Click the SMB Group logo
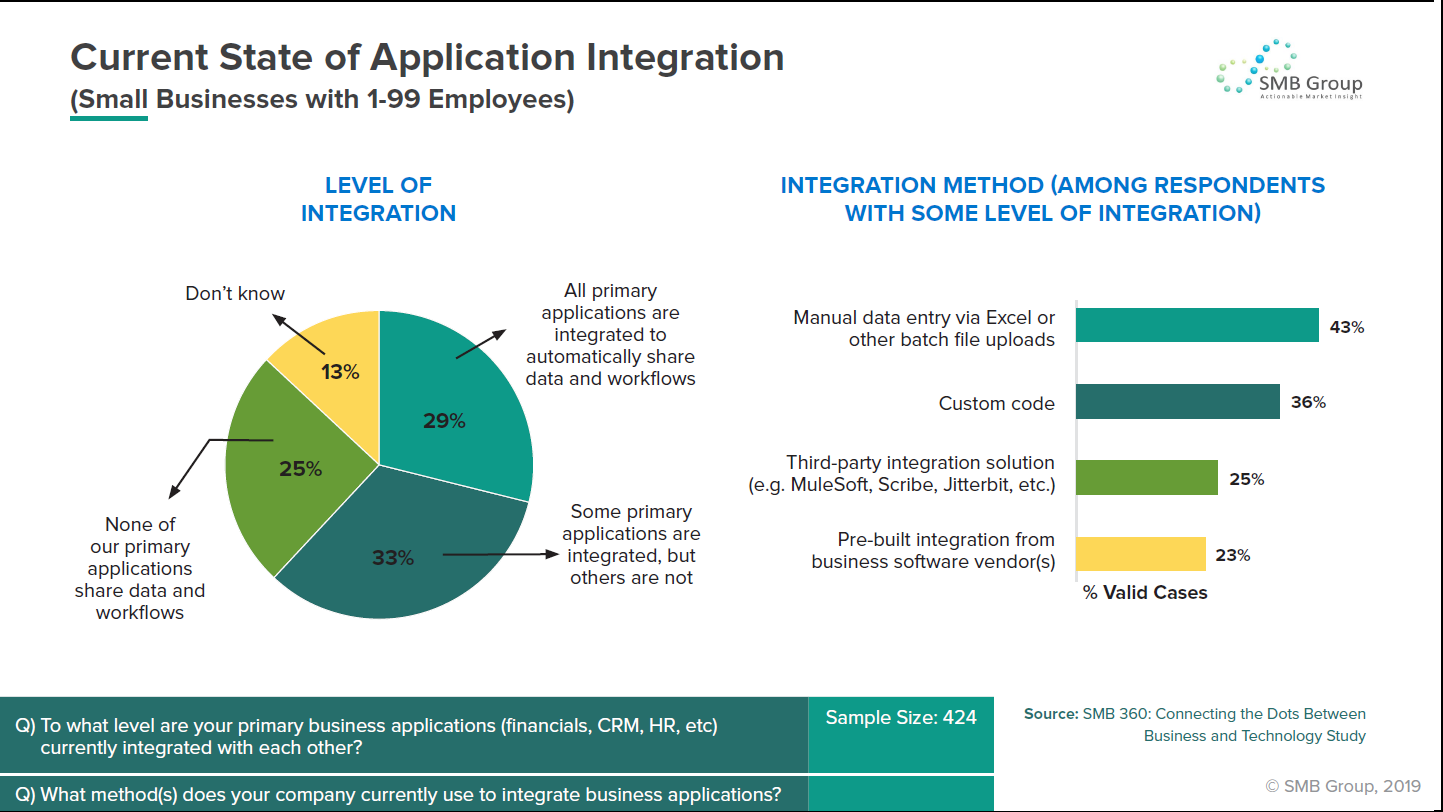Image resolution: width=1443 pixels, height=812 pixels. (1289, 70)
